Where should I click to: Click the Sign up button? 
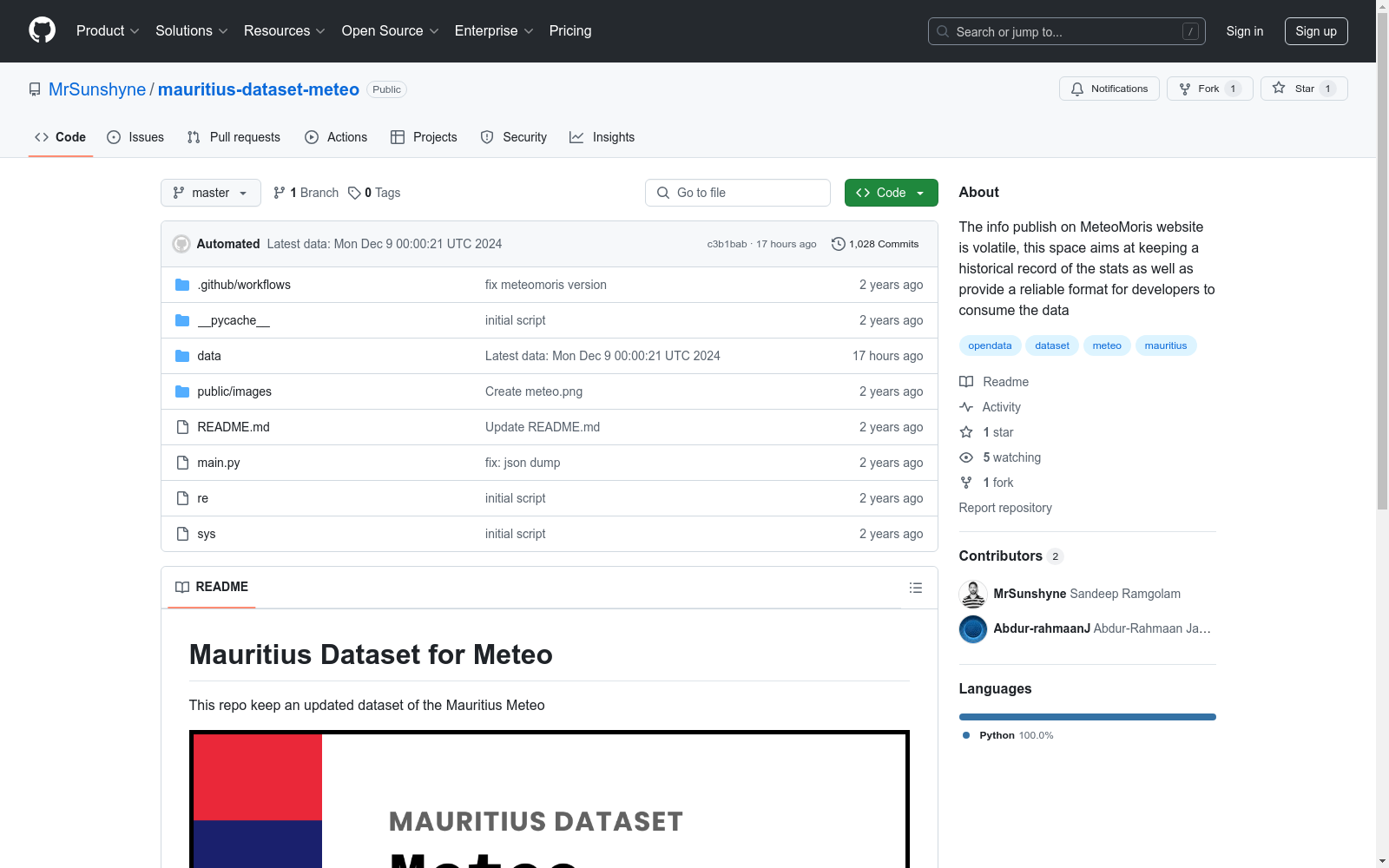point(1316,31)
